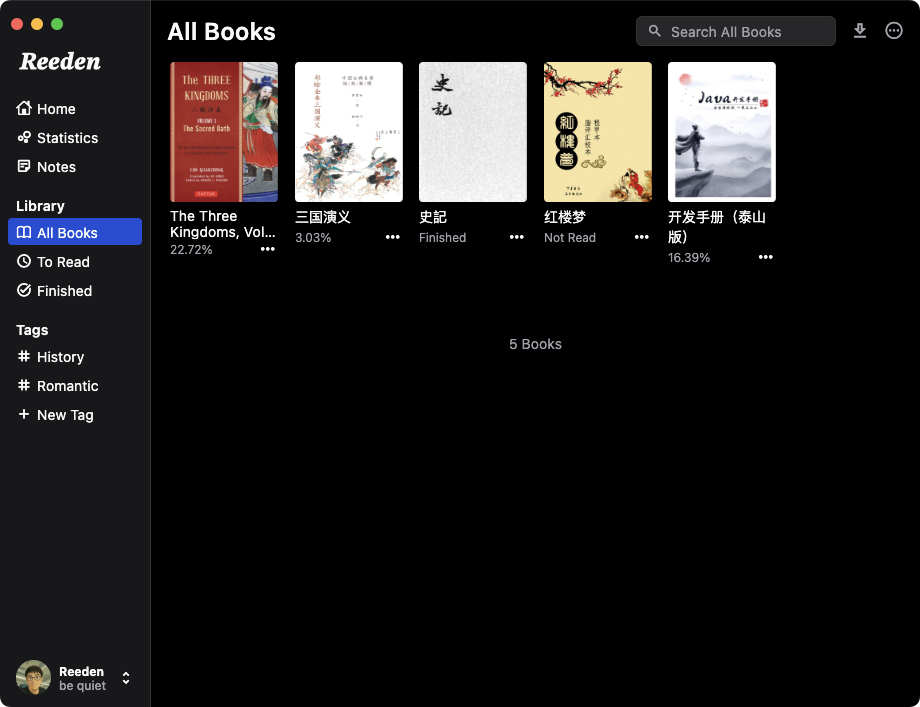Open the To Read list

point(63,261)
